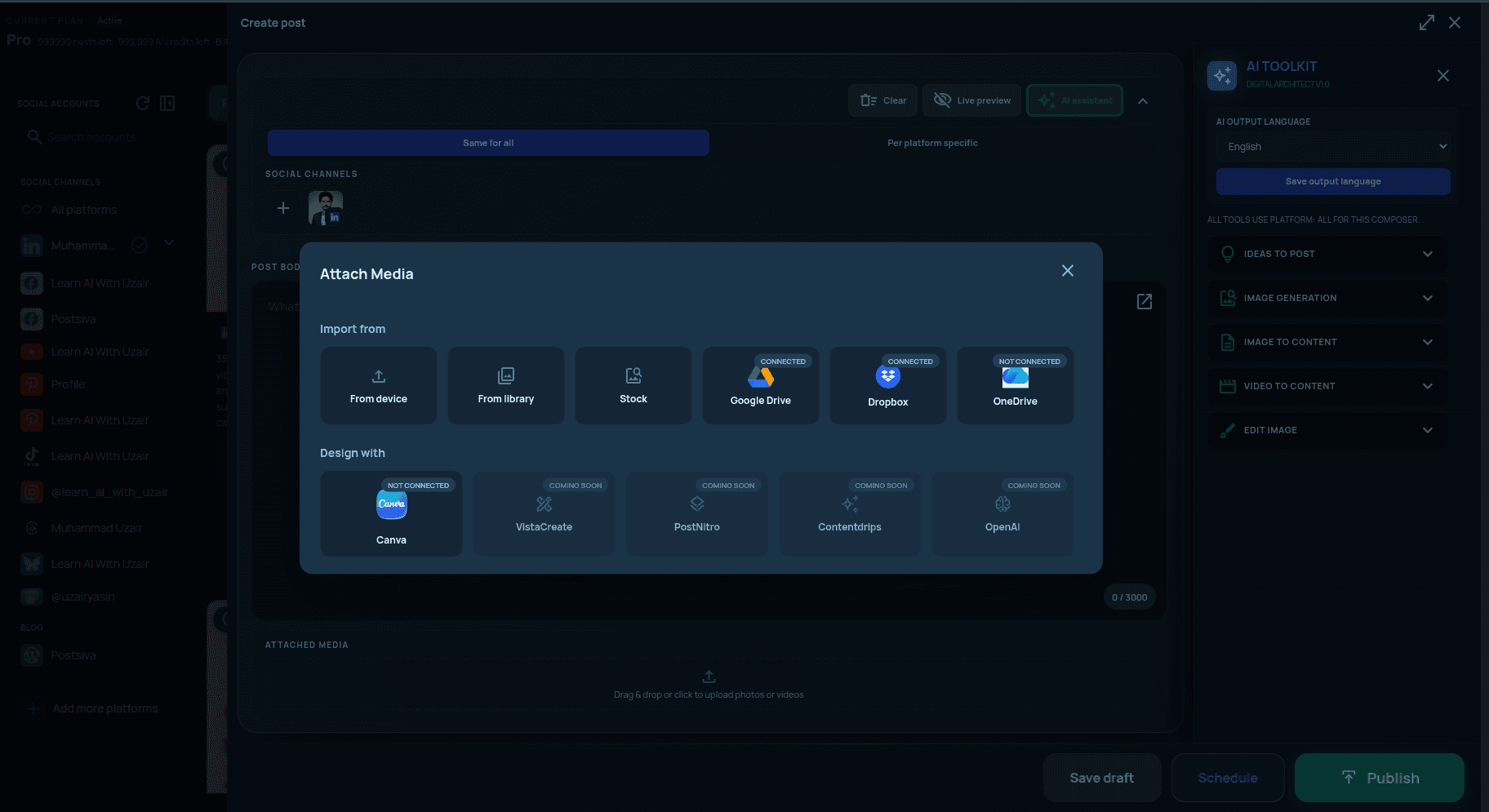Click the AI Toolkit sparkle logo

1222,76
